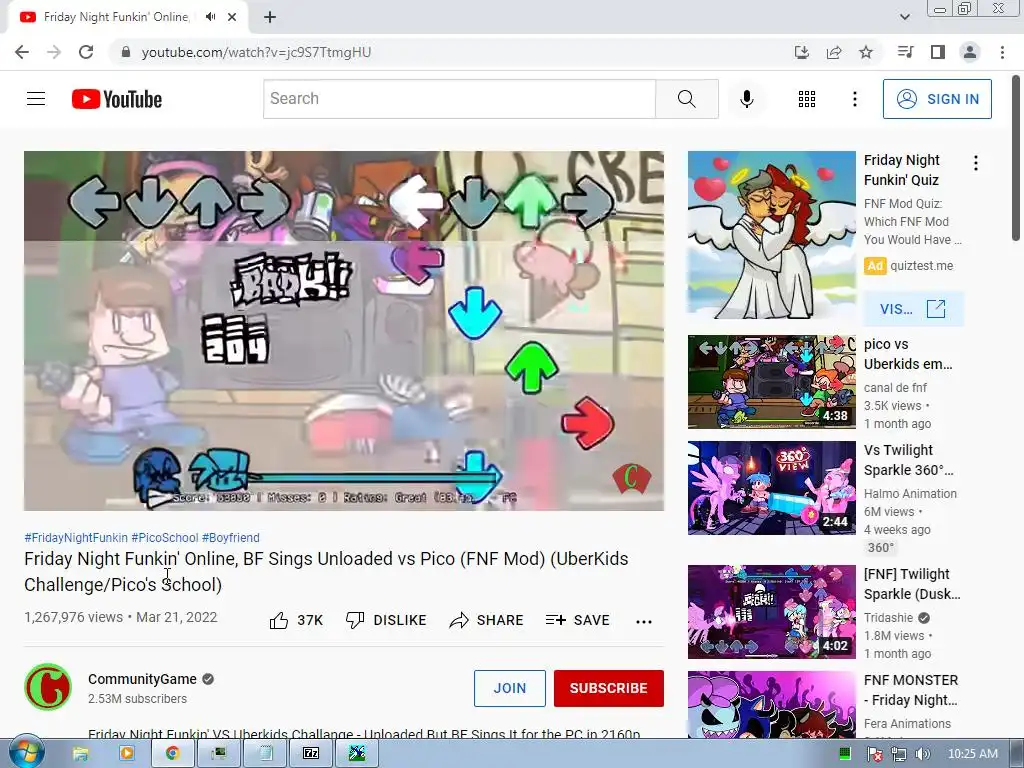Click the Vs Twilight Sparkle 360° title

pyautogui.click(x=908, y=460)
